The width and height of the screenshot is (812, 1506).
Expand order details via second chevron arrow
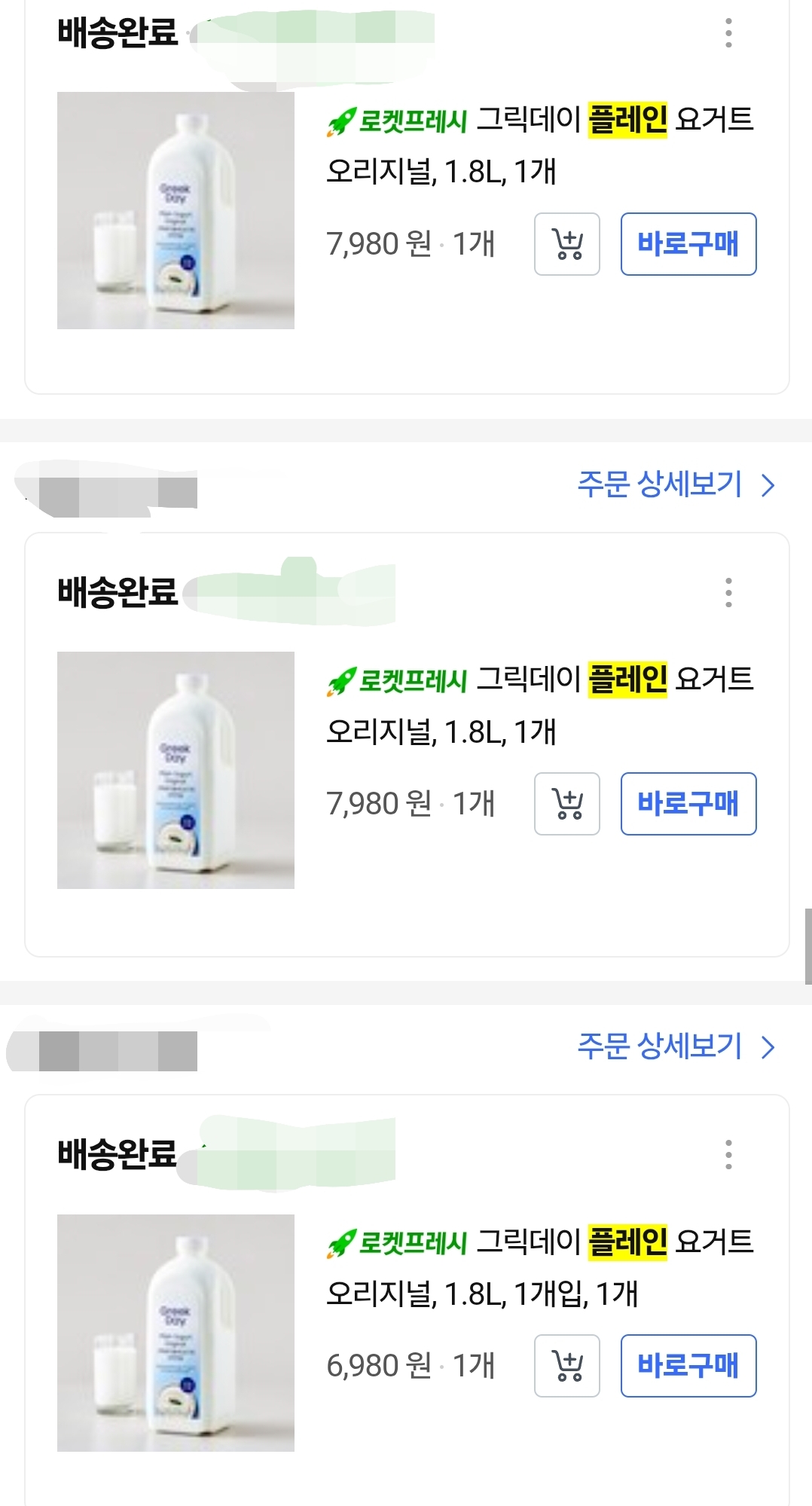click(768, 1047)
